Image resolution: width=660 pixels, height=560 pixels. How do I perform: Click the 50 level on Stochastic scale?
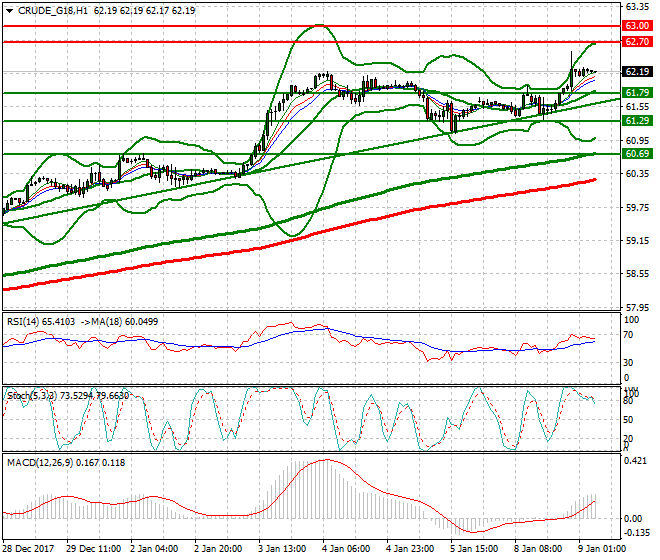coord(628,420)
